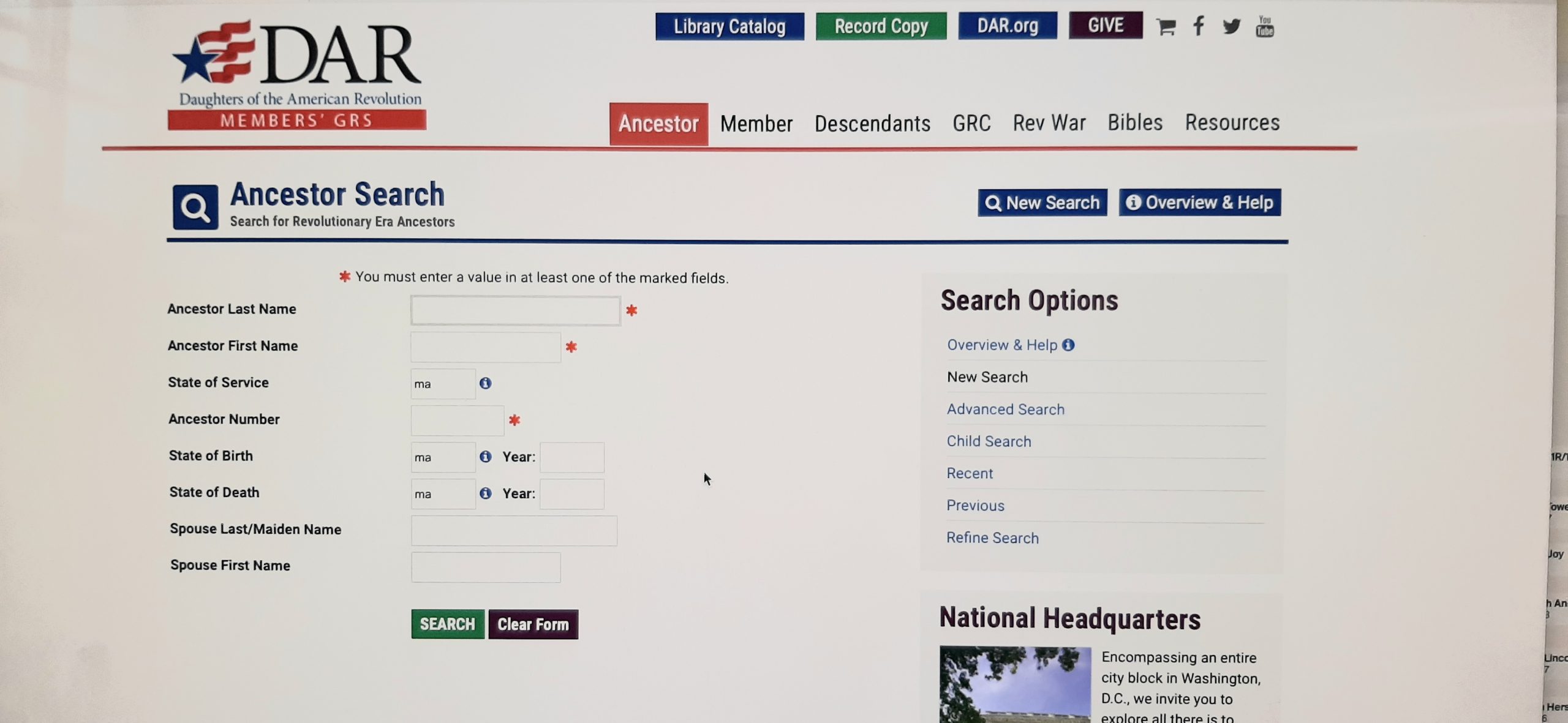Click the National Headquarters photo thumbnail
This screenshot has height=723, width=1568.
1015,684
